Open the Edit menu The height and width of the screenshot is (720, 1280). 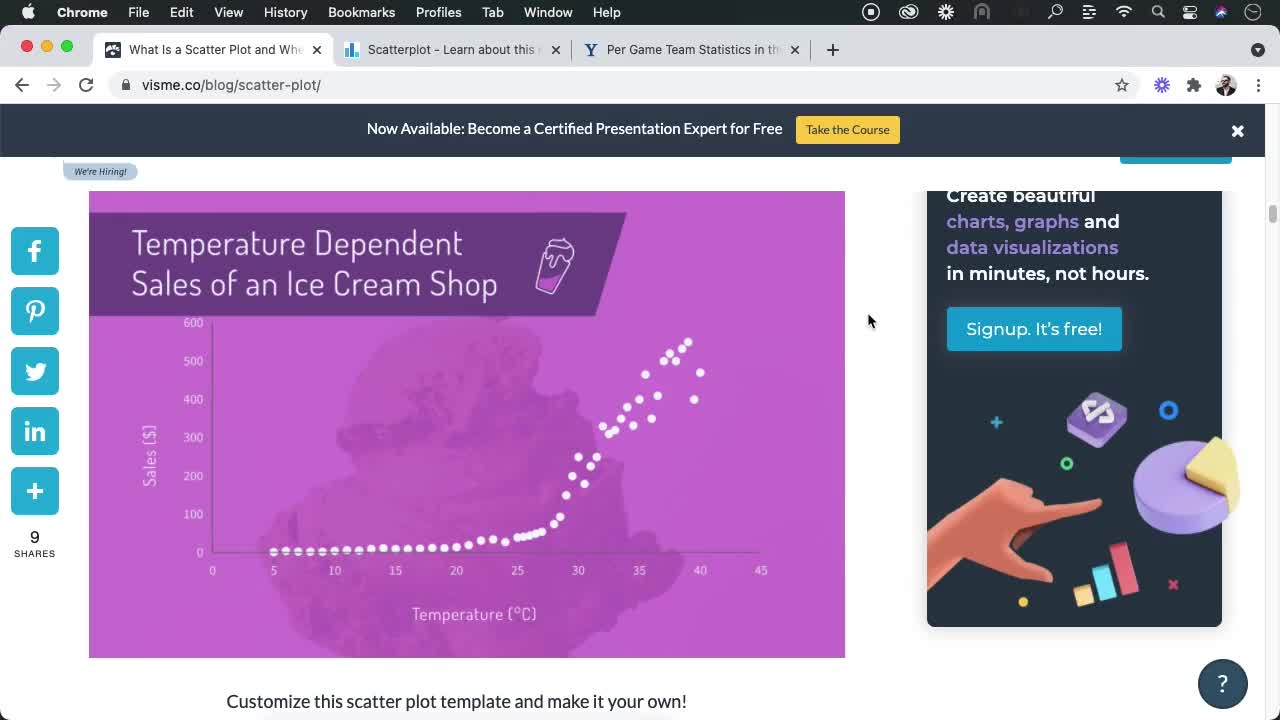[x=181, y=12]
